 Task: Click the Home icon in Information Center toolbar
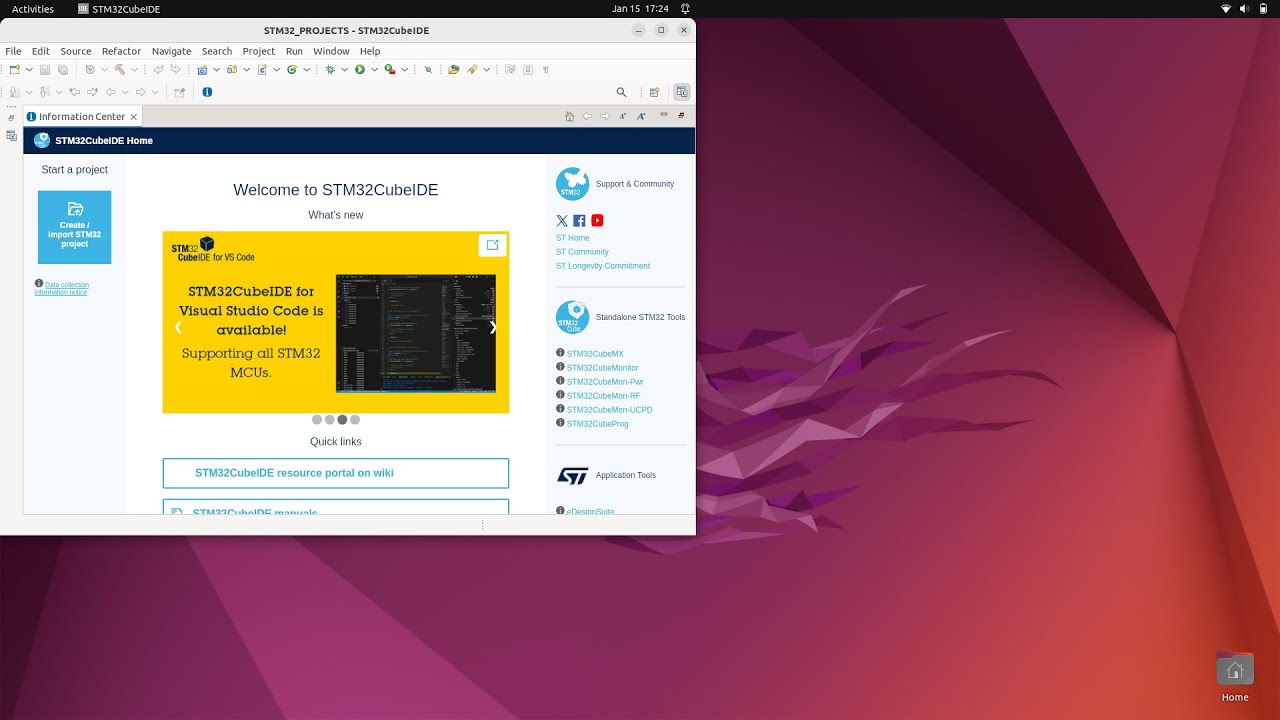click(x=570, y=116)
